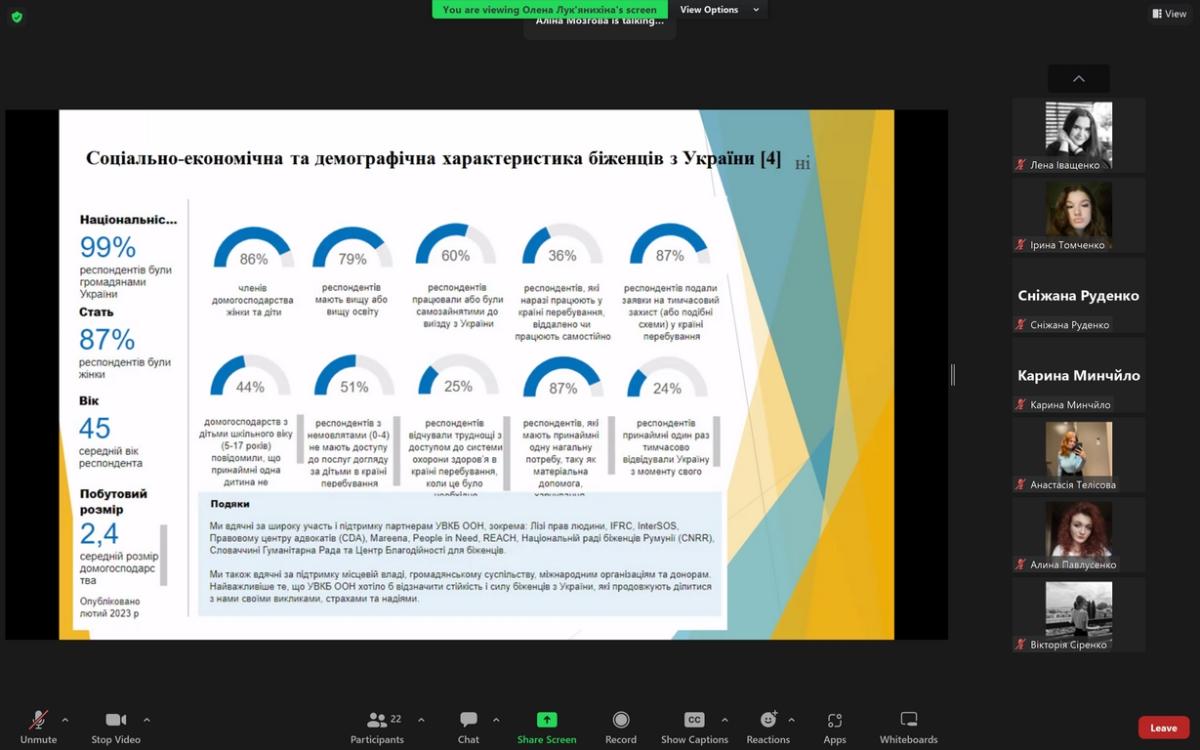Screen dimensions: 1200x750
Task: Toggle Show Captions
Action: pos(694,727)
